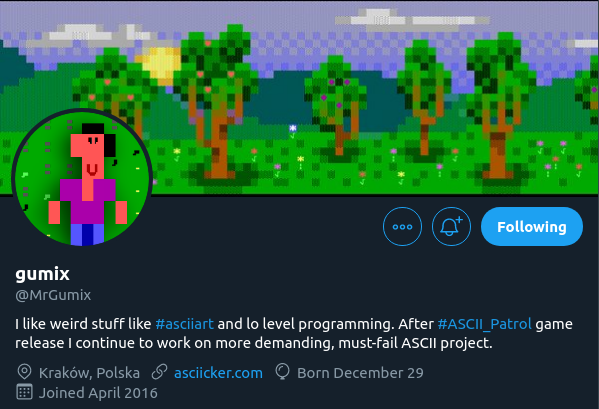Open the #ASCII_Patrol hashtag link
Image resolution: width=599 pixels, height=409 pixels.
point(484,324)
